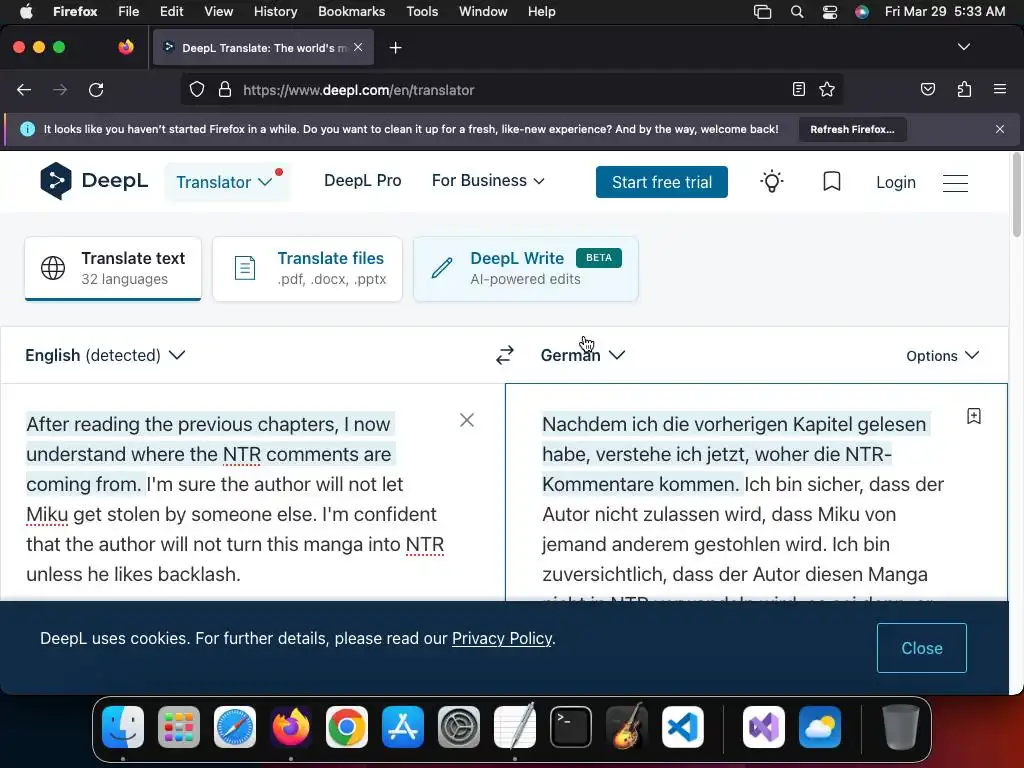The width and height of the screenshot is (1024, 768).
Task: Dismiss the Refresh Firefox notification bar
Action: tap(1000, 129)
